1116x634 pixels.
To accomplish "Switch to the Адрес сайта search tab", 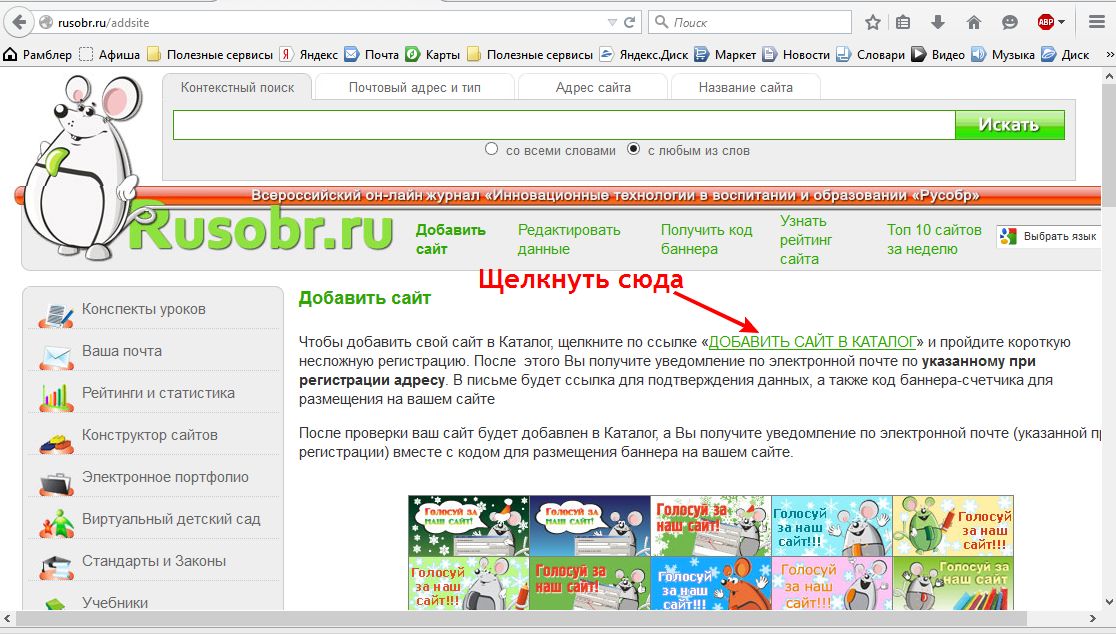I will click(x=593, y=88).
